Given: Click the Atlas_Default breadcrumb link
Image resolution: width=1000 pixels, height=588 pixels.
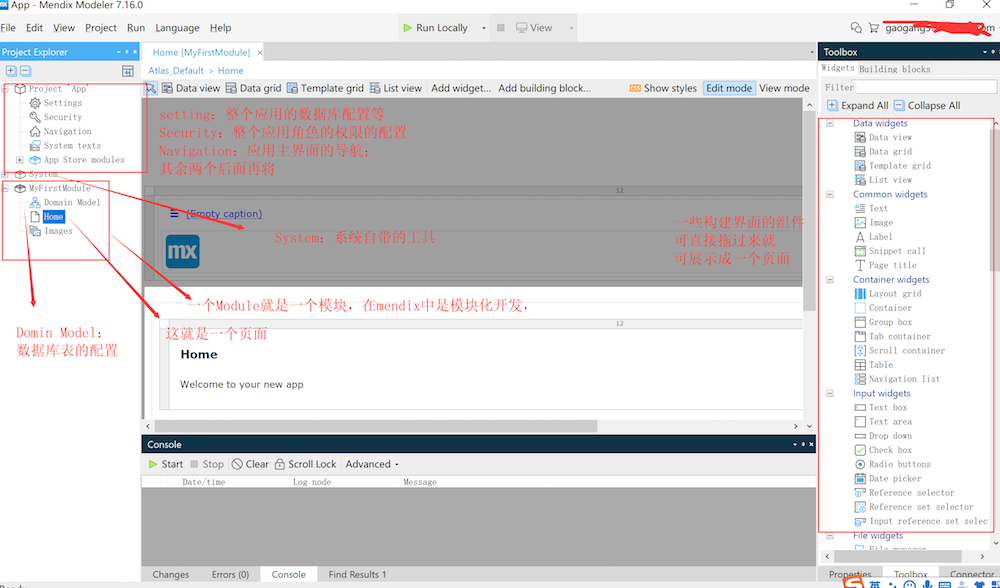Looking at the screenshot, I should click(x=176, y=71).
